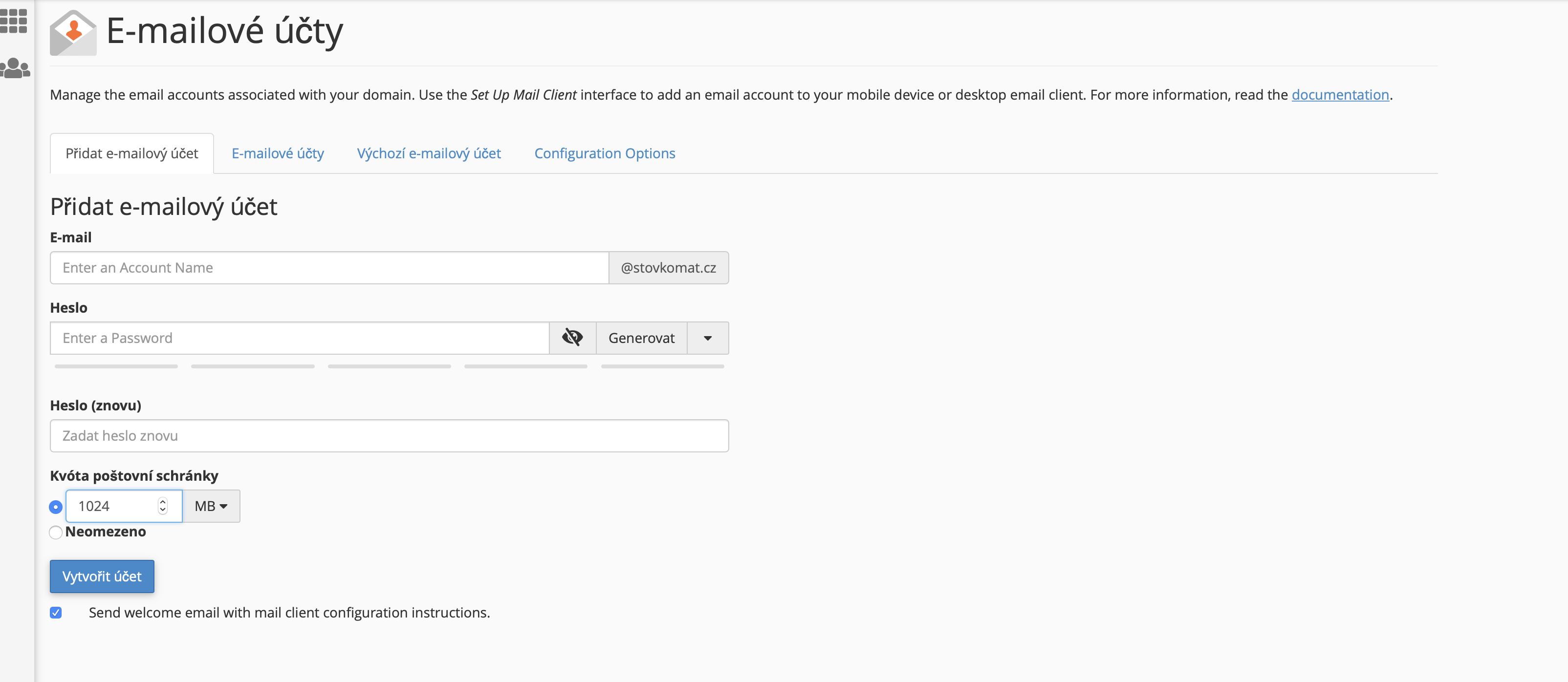This screenshot has height=682, width=1568.
Task: Click the Send welcome email label text
Action: [289, 613]
